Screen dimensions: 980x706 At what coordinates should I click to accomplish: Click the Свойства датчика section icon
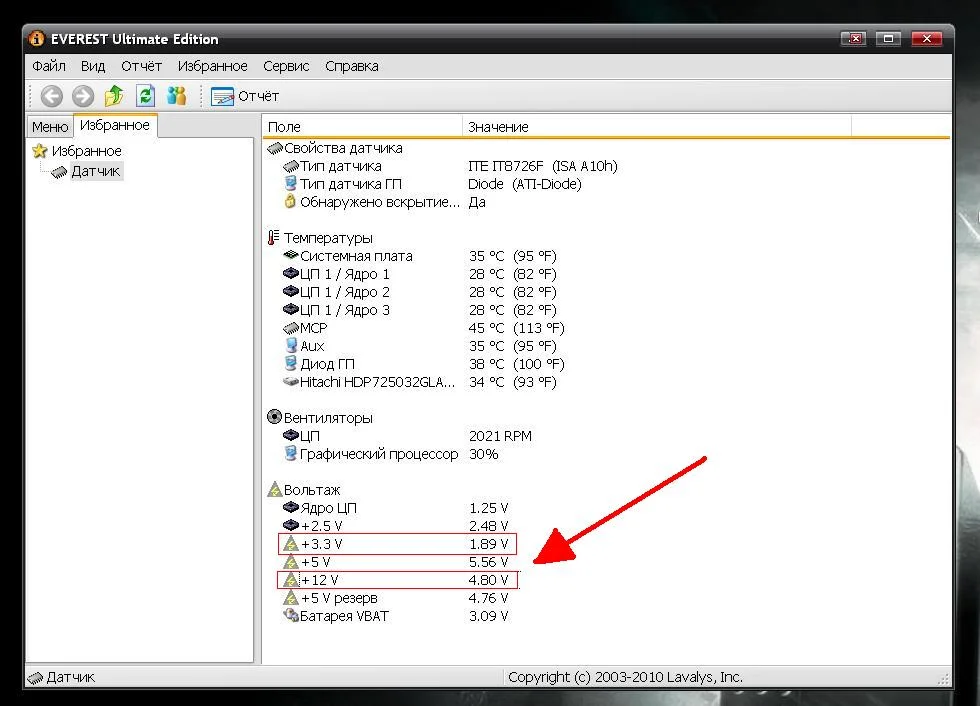[x=274, y=149]
